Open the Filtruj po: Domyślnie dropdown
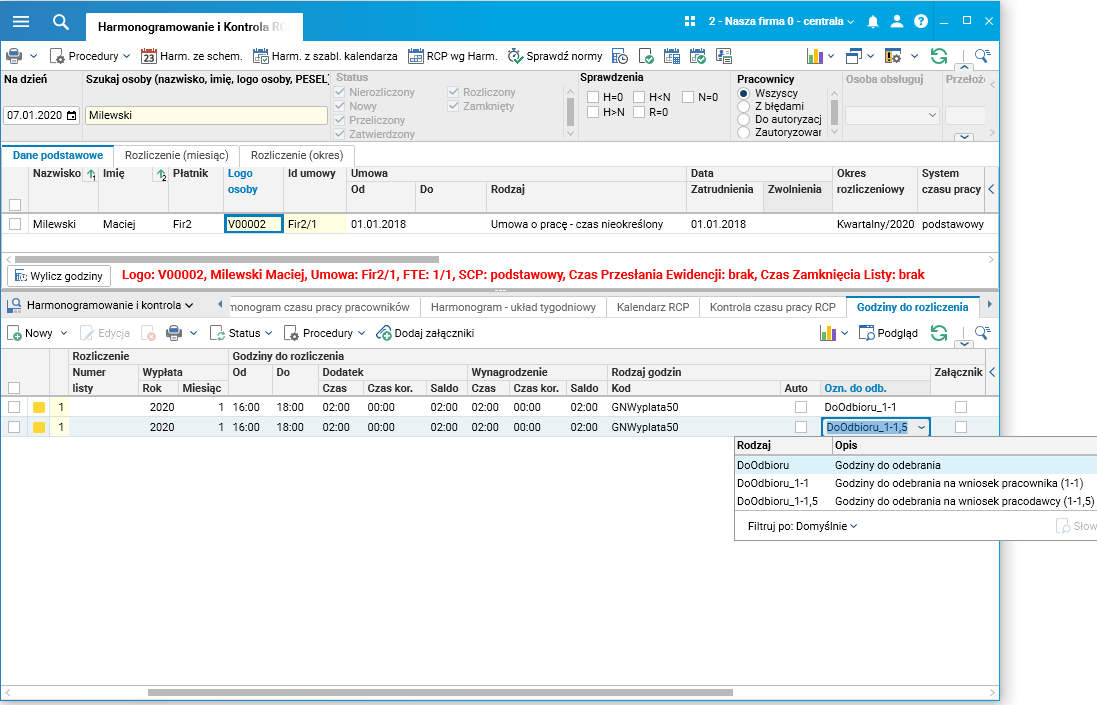This screenshot has width=1097, height=705. [x=802, y=526]
